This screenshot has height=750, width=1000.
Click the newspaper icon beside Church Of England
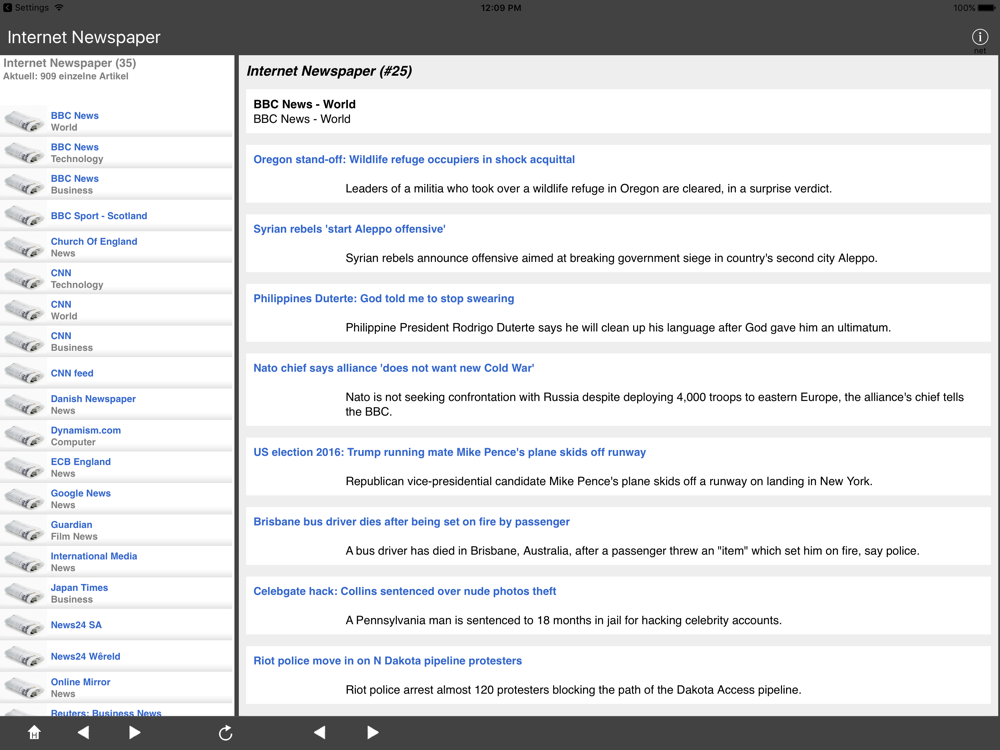point(24,247)
